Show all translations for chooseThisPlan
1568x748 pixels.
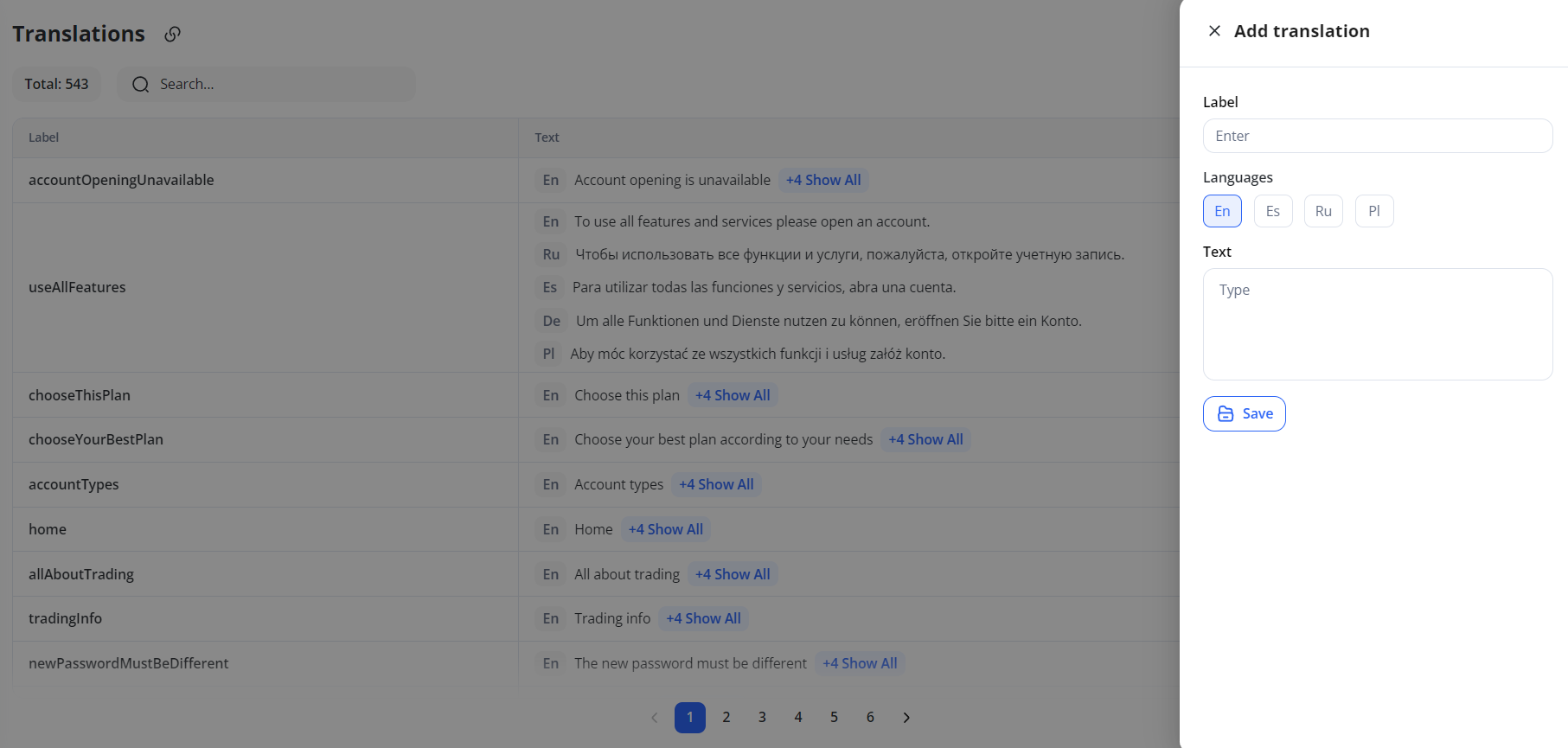[733, 395]
